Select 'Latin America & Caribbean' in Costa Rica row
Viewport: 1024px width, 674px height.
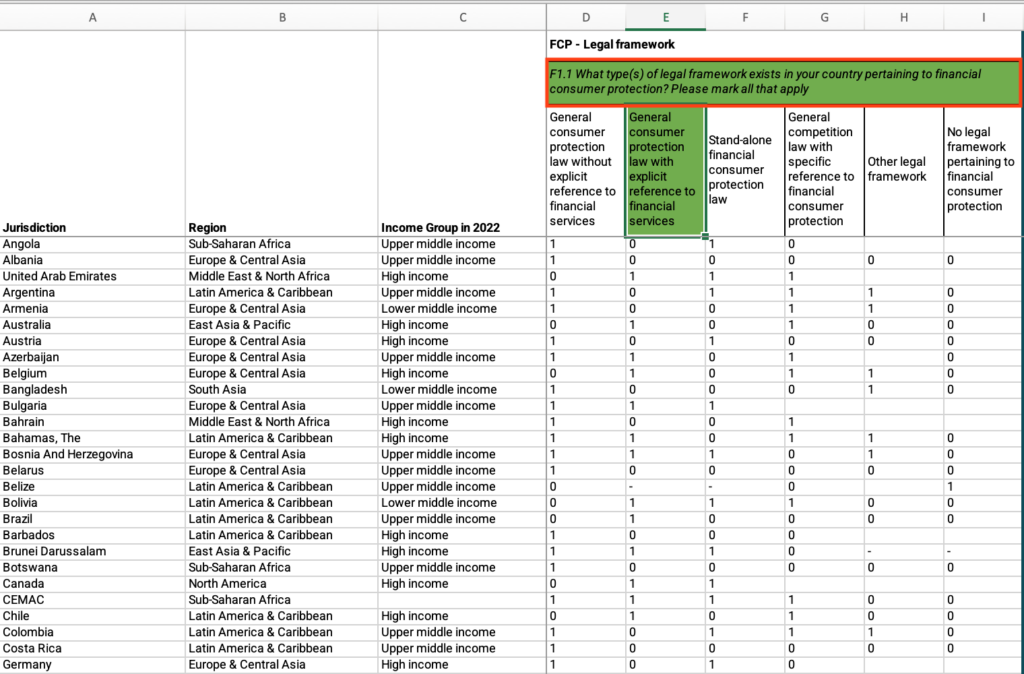coord(282,648)
